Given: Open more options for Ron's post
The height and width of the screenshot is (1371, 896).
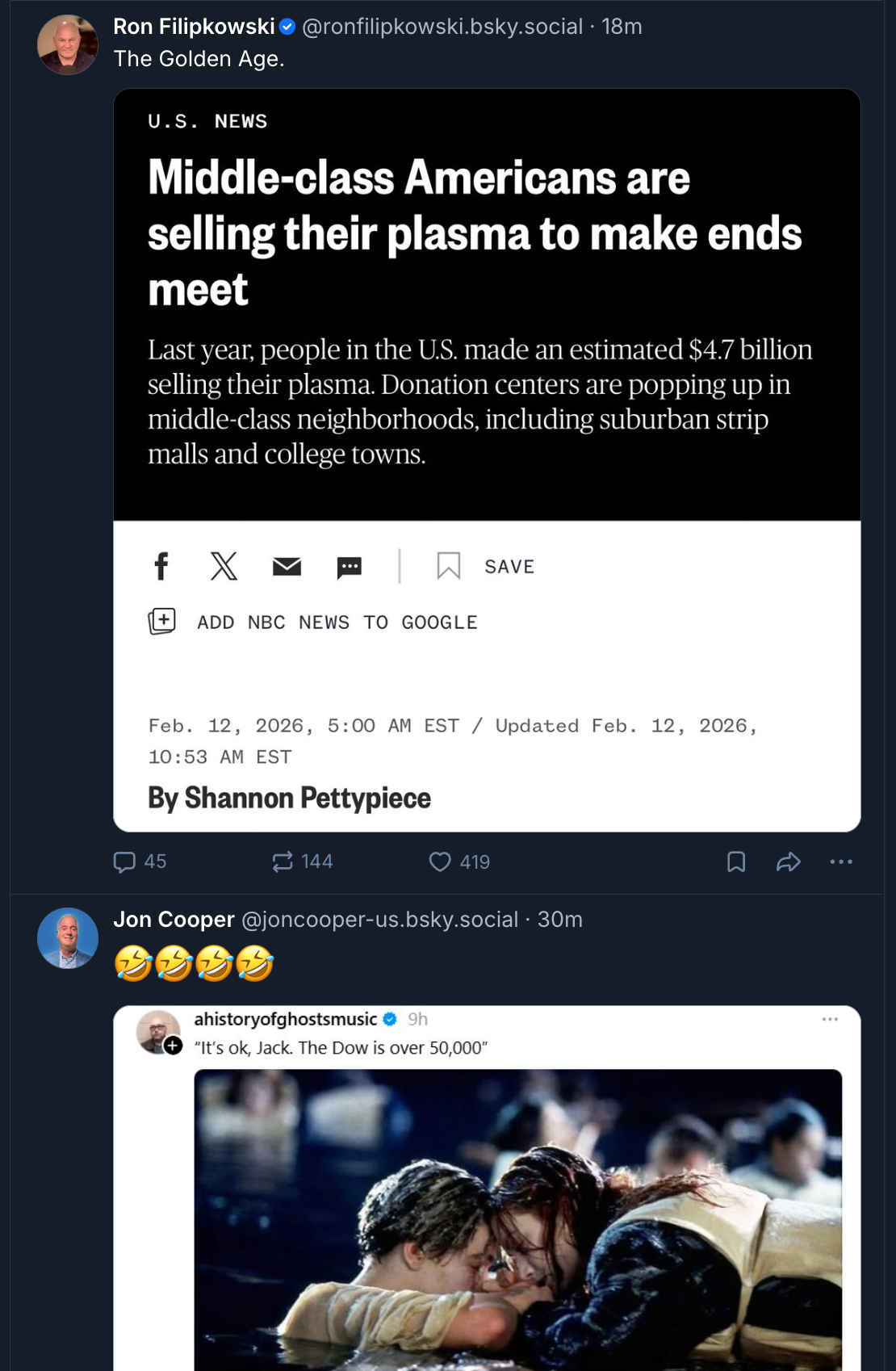Looking at the screenshot, I should point(841,862).
